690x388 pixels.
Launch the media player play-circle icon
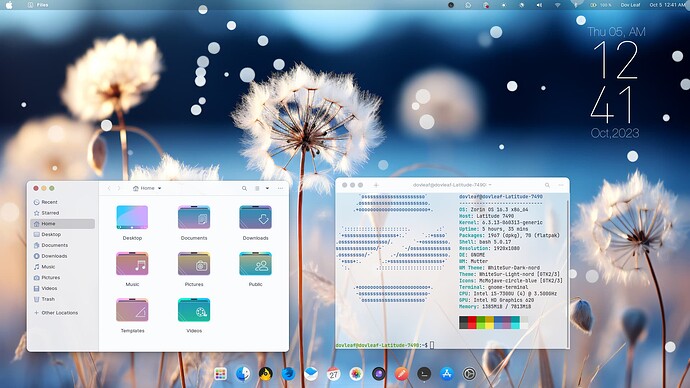(469, 374)
